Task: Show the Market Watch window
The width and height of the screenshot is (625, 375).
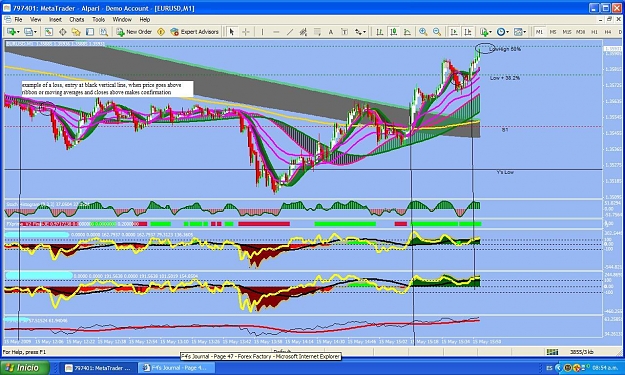Action: 49,32
